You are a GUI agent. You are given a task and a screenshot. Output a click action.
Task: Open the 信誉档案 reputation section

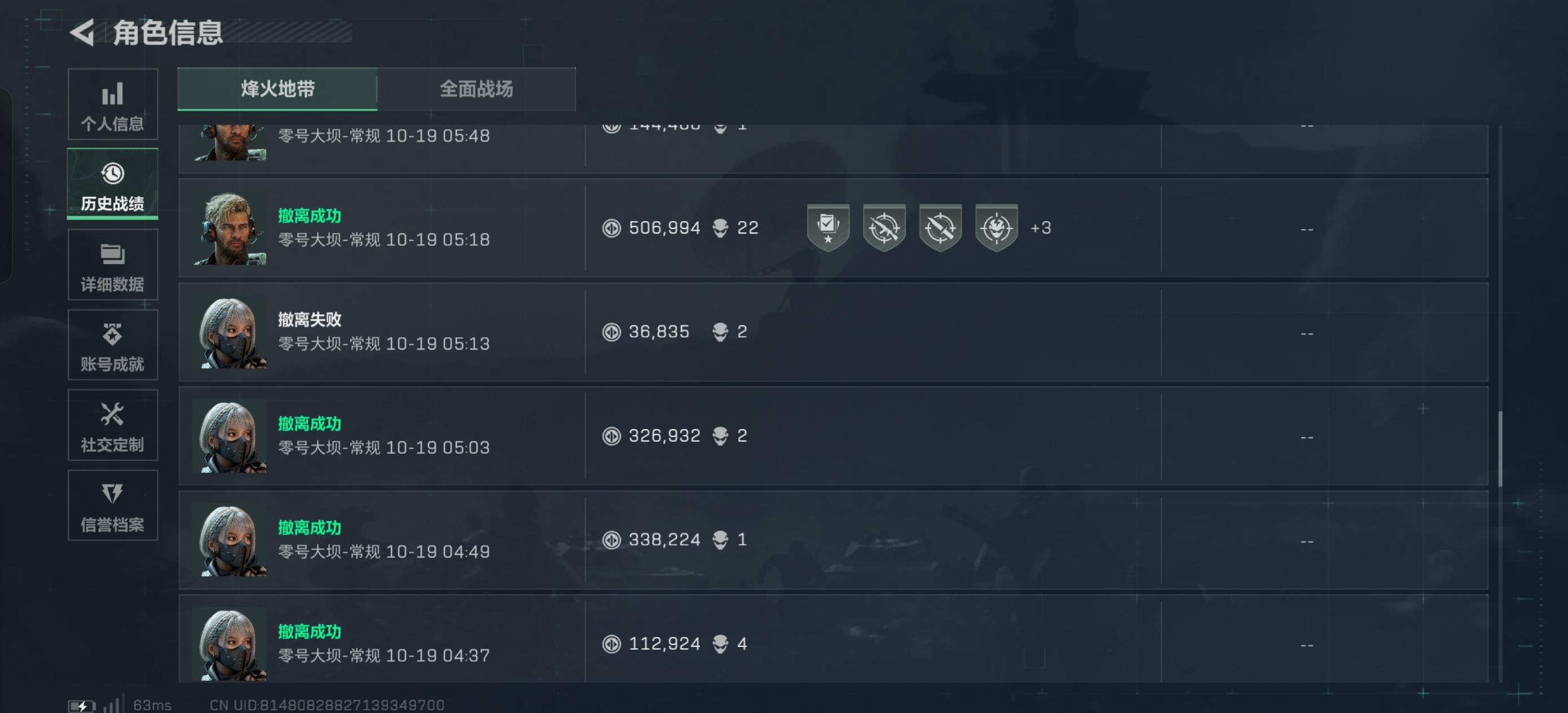(x=113, y=506)
